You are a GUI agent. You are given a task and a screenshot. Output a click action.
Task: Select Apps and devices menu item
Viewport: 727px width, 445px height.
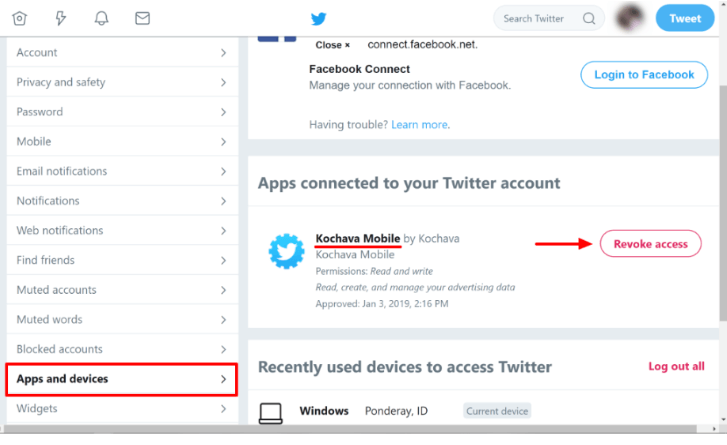(121, 379)
